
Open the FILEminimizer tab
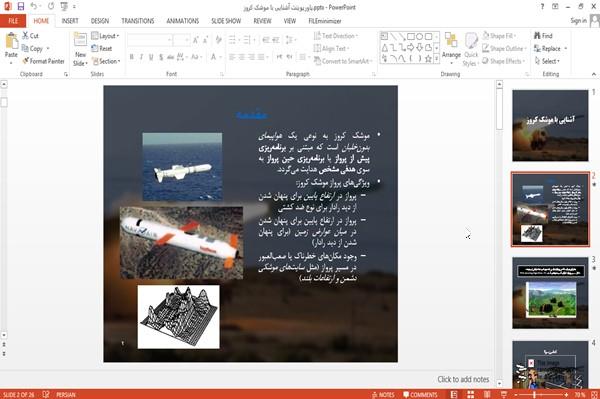coord(324,21)
